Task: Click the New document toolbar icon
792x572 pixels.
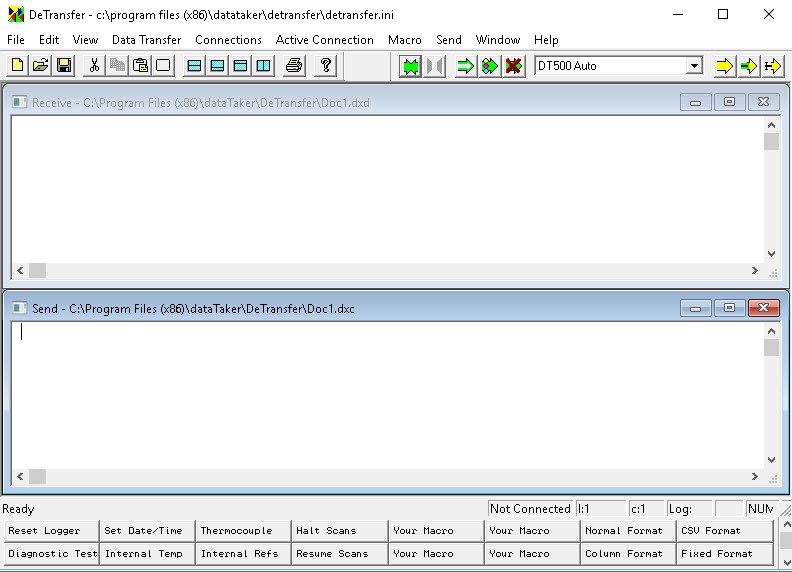Action: pyautogui.click(x=17, y=66)
